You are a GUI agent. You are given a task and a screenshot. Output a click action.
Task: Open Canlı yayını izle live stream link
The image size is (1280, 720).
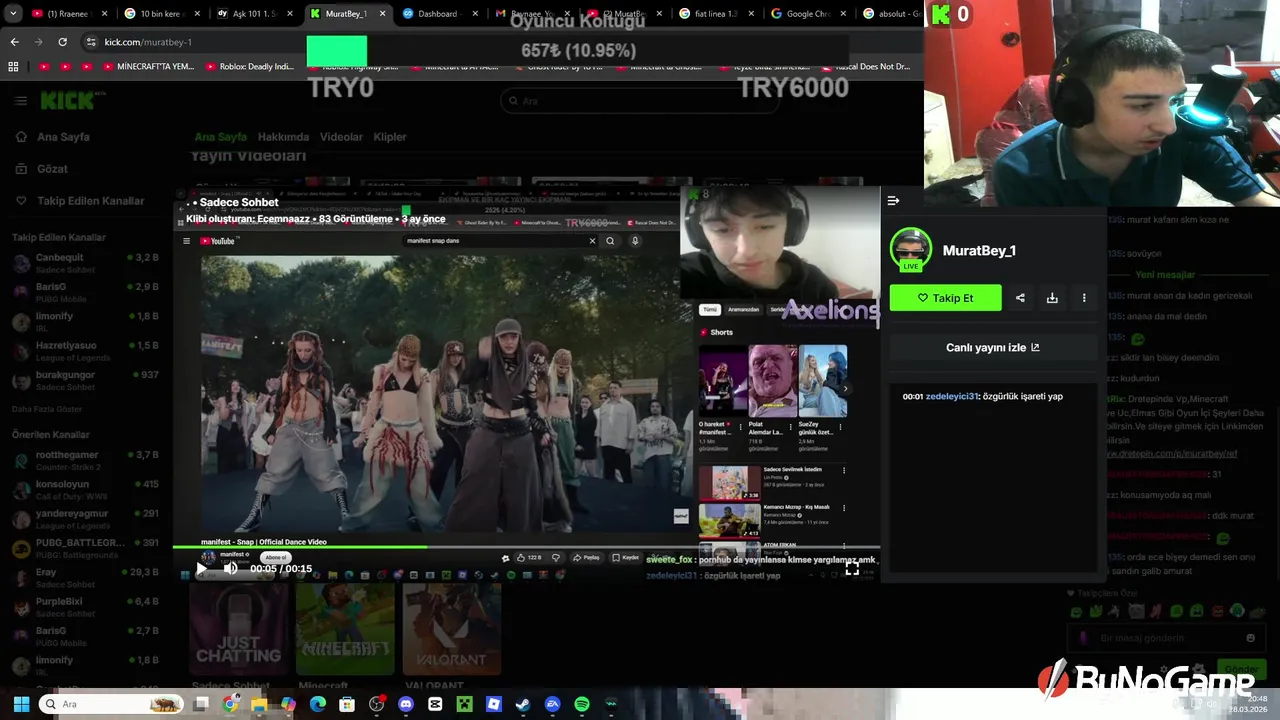click(x=993, y=348)
